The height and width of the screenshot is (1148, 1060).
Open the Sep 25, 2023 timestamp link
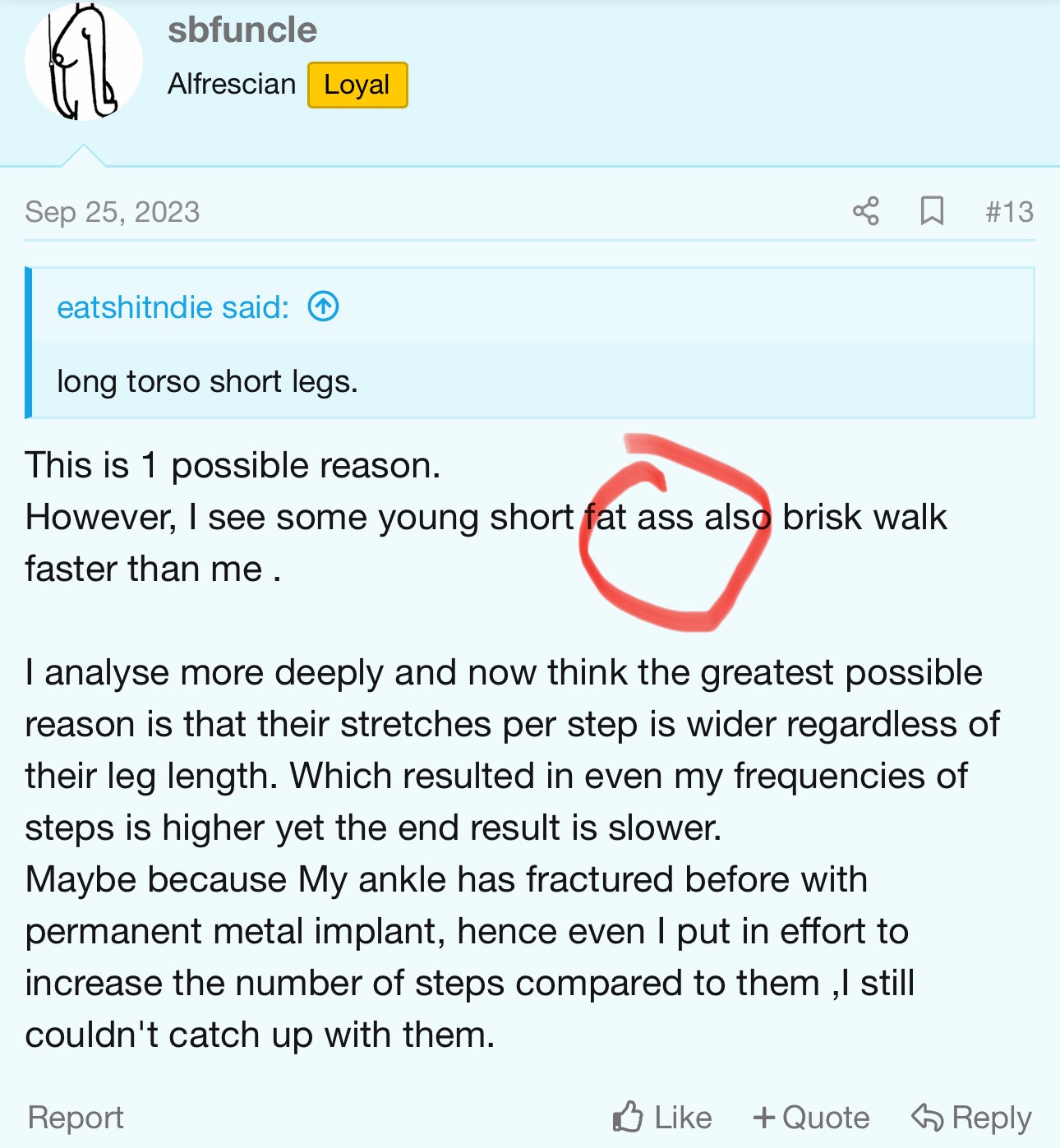(113, 212)
